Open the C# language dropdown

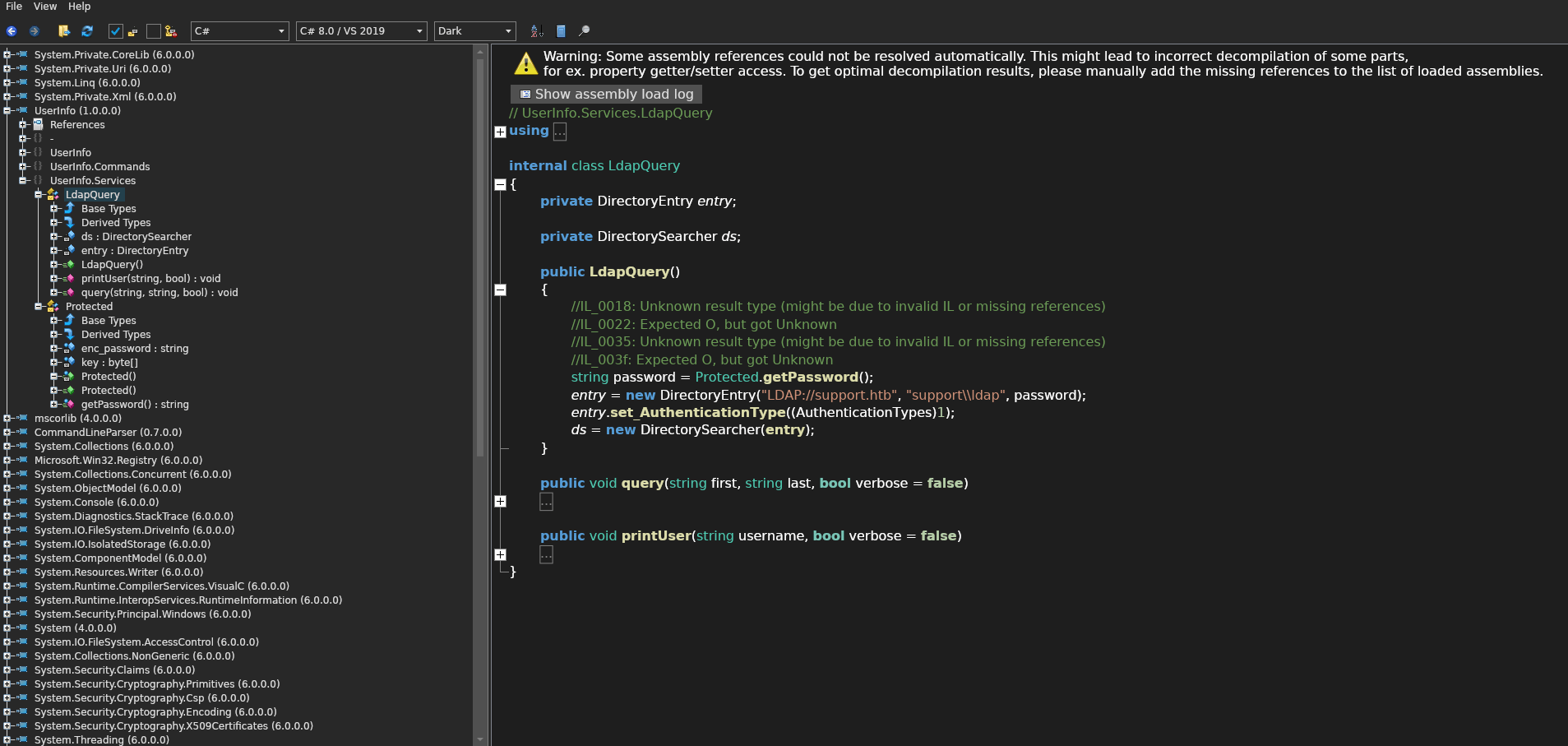[x=239, y=31]
